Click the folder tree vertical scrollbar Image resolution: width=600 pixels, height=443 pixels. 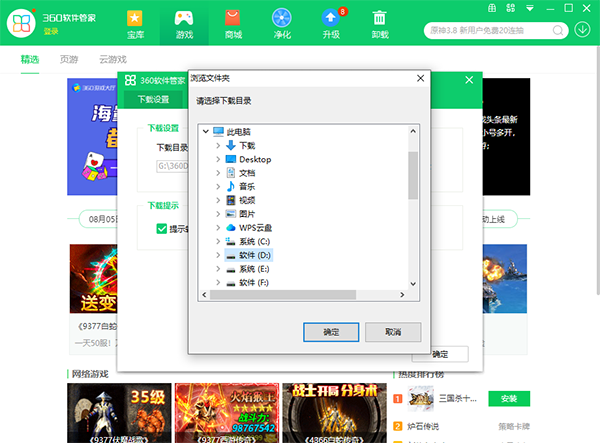click(x=412, y=180)
